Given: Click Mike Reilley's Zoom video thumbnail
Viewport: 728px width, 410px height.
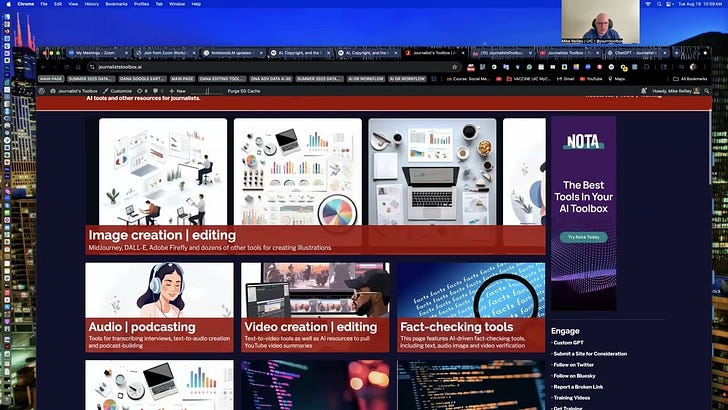Looking at the screenshot, I should (x=600, y=22).
